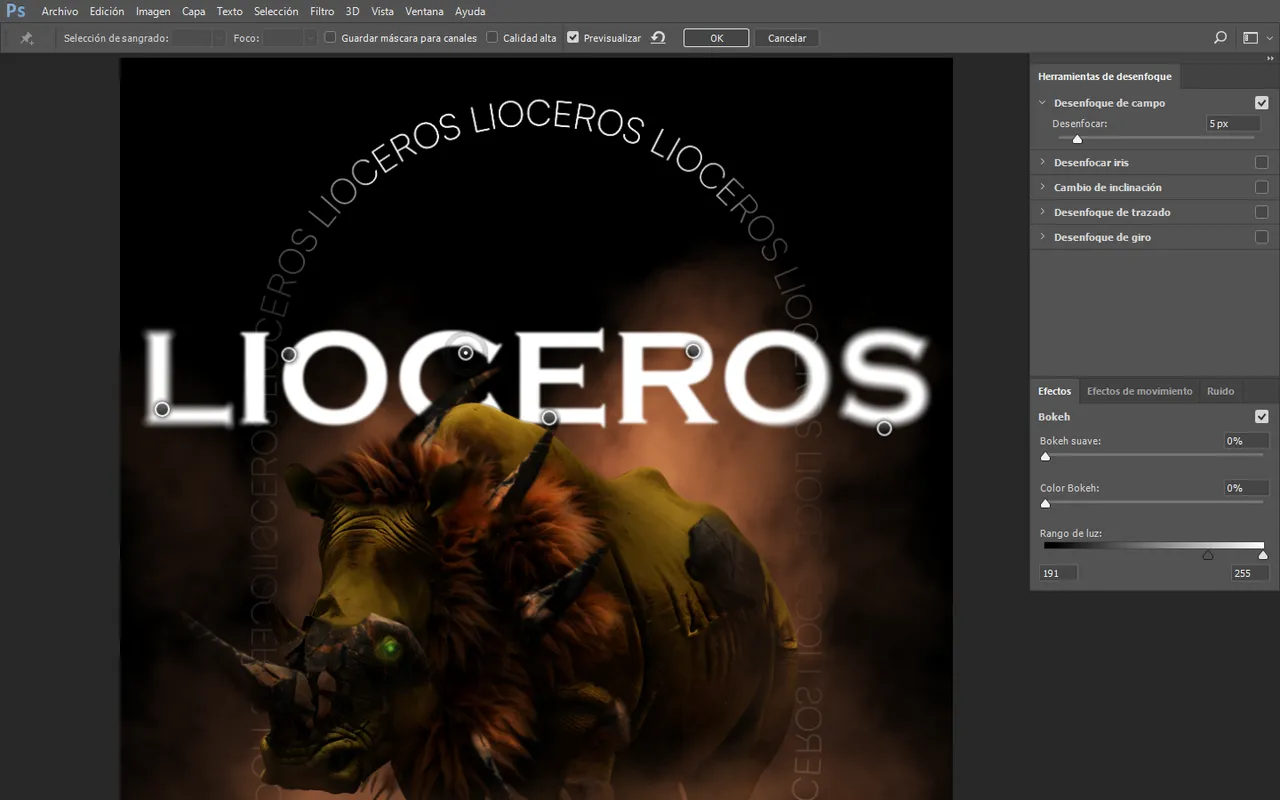The height and width of the screenshot is (800, 1280).
Task: Open the Ventana menu
Action: [425, 12]
